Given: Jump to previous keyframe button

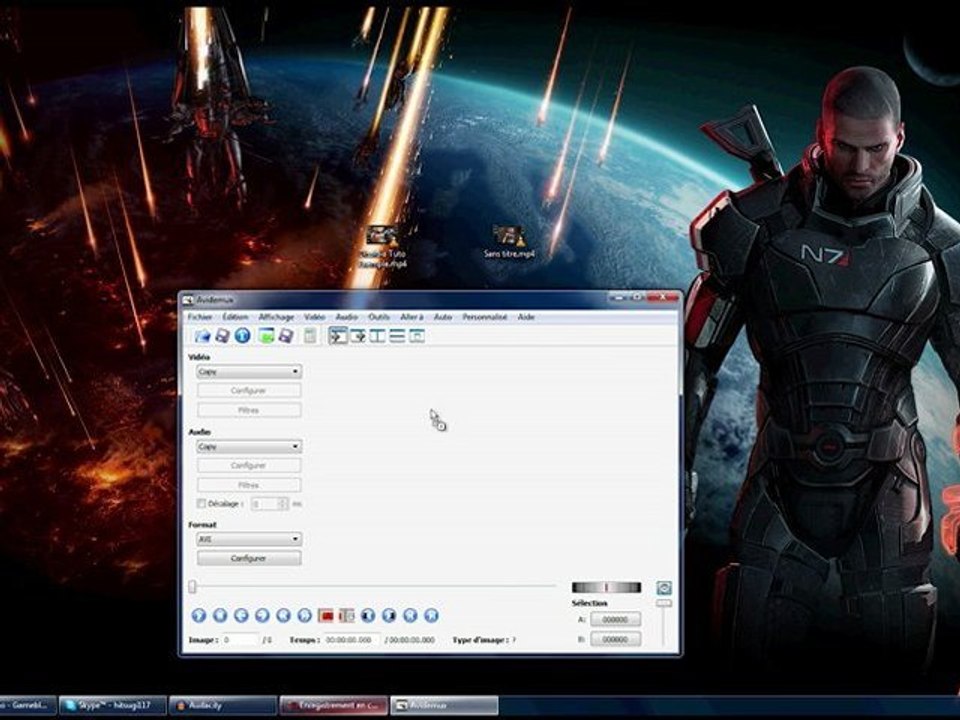Looking at the screenshot, I should point(283,615).
